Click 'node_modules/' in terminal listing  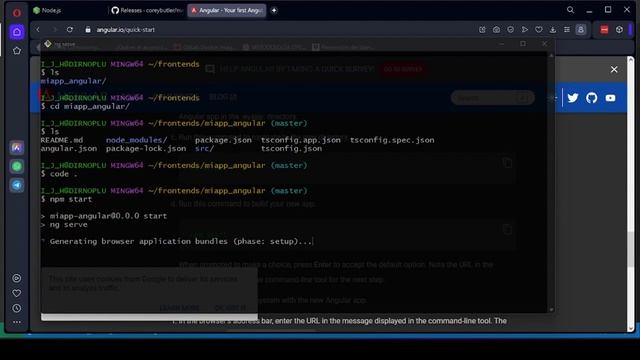tap(136, 140)
